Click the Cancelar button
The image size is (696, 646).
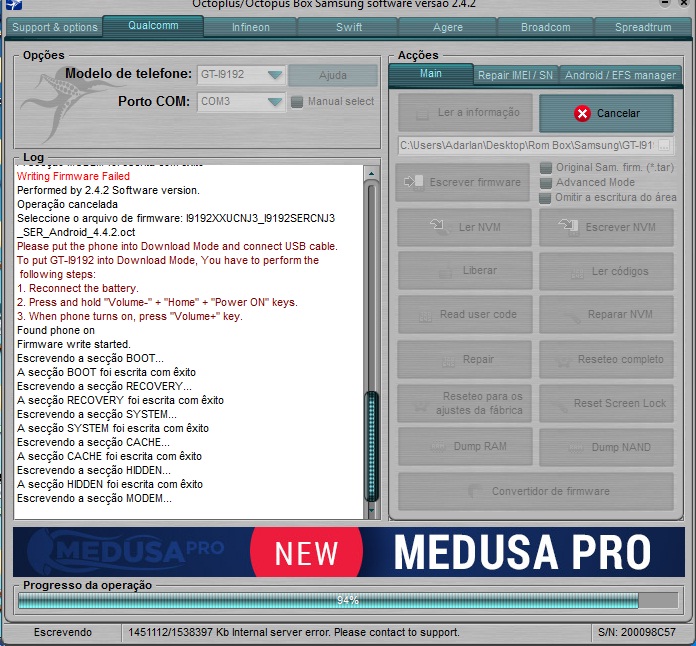[606, 113]
